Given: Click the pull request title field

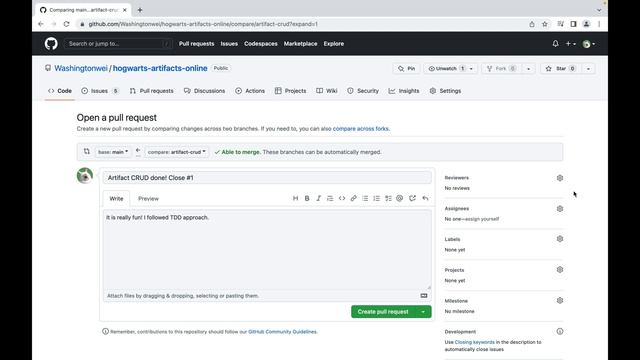Looking at the screenshot, I should [x=267, y=178].
